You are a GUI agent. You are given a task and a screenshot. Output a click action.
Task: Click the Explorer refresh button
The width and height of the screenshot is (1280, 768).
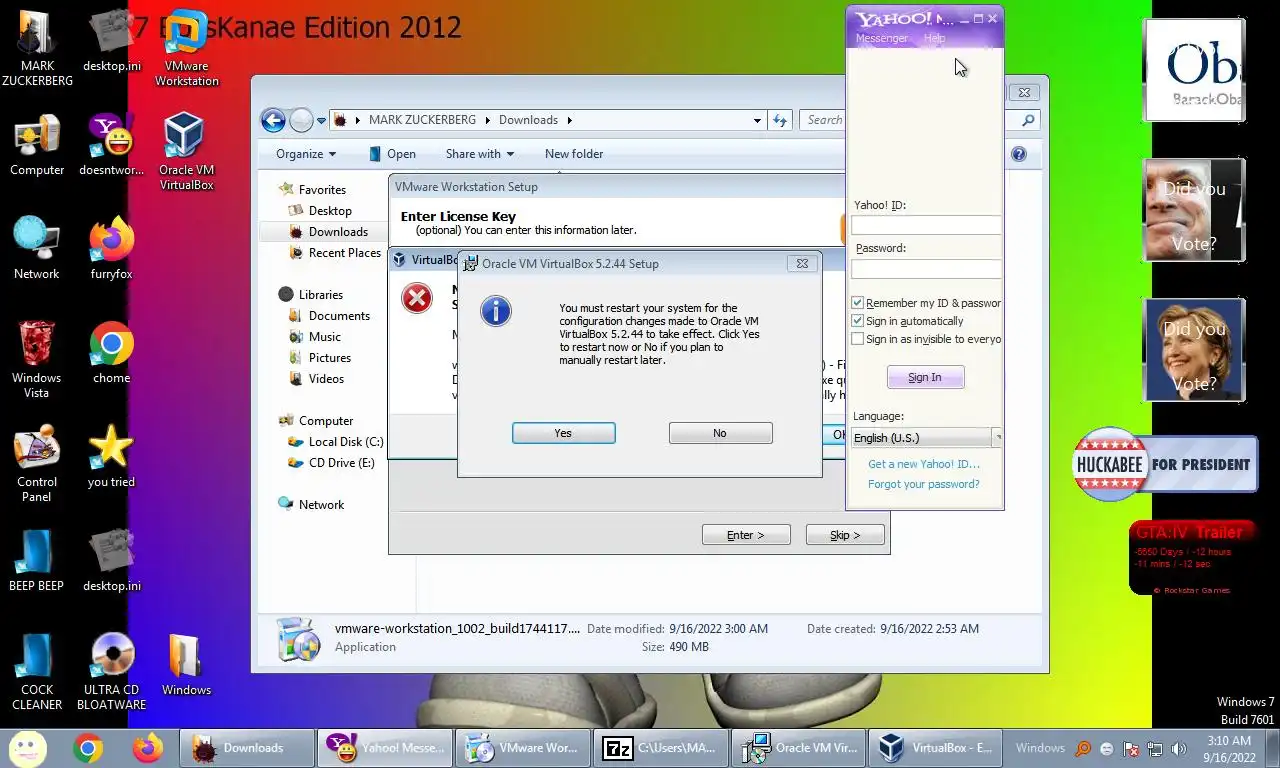click(781, 120)
